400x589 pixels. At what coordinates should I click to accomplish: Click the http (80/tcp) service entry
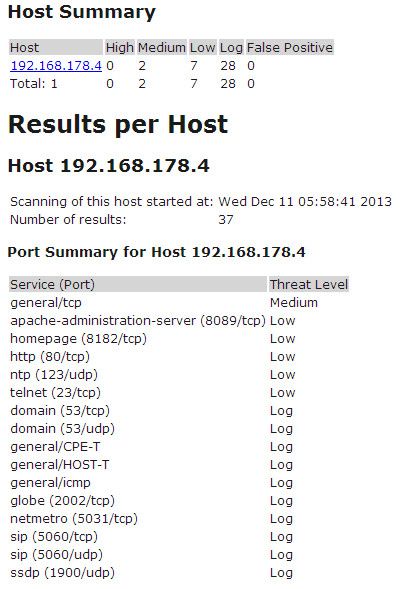[50, 356]
